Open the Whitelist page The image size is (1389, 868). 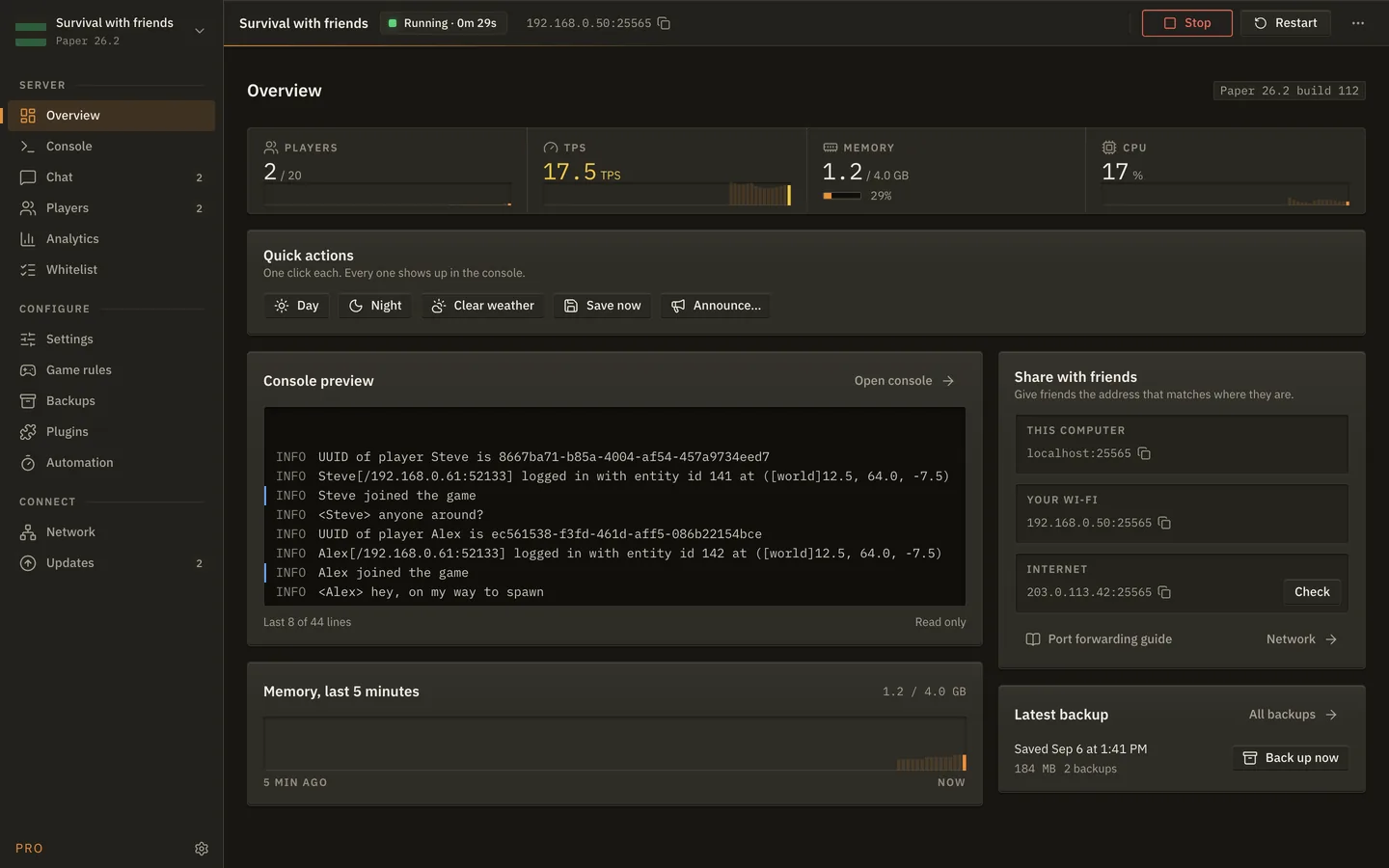111,270
